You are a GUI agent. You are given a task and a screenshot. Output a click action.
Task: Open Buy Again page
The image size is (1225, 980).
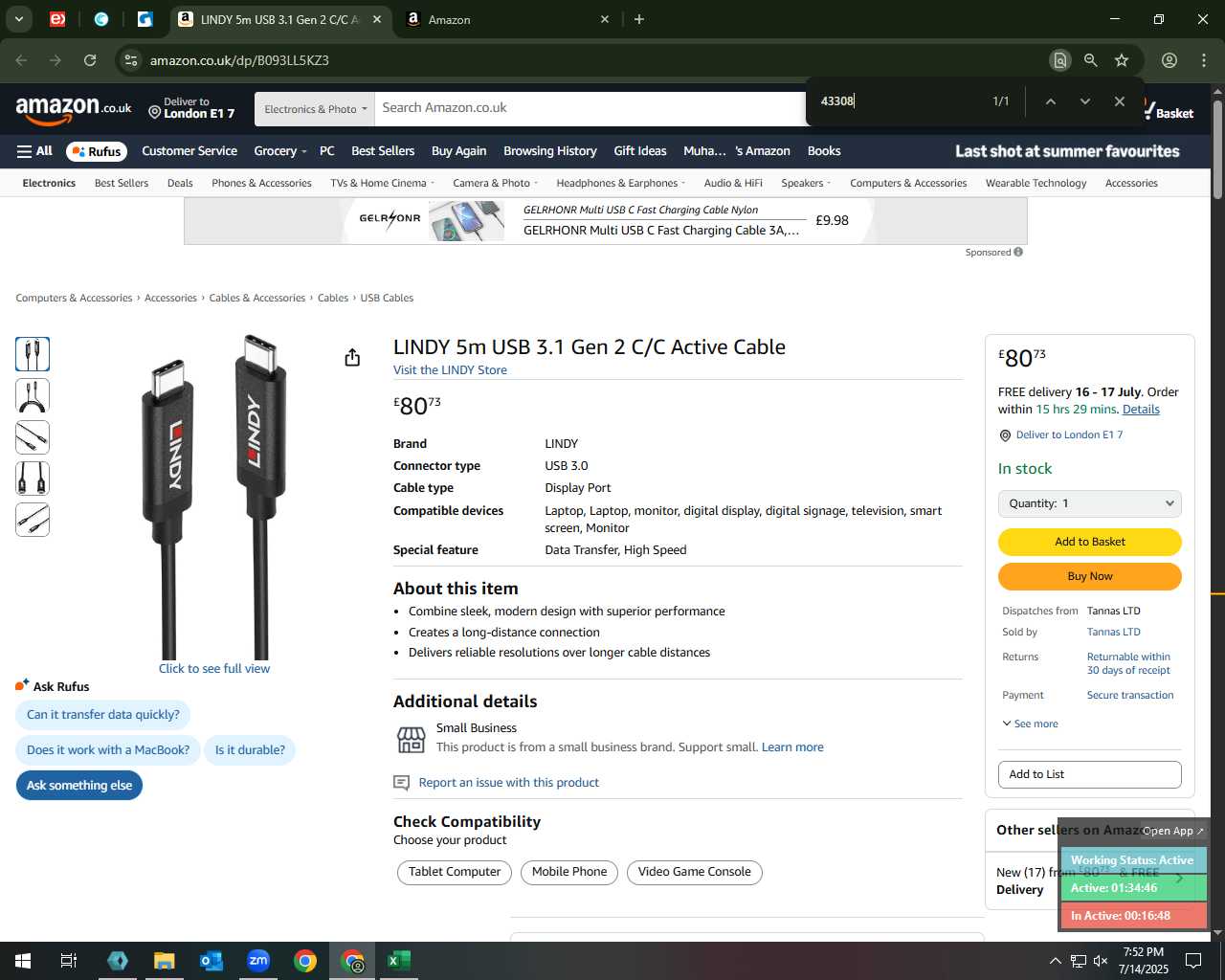[x=458, y=151]
